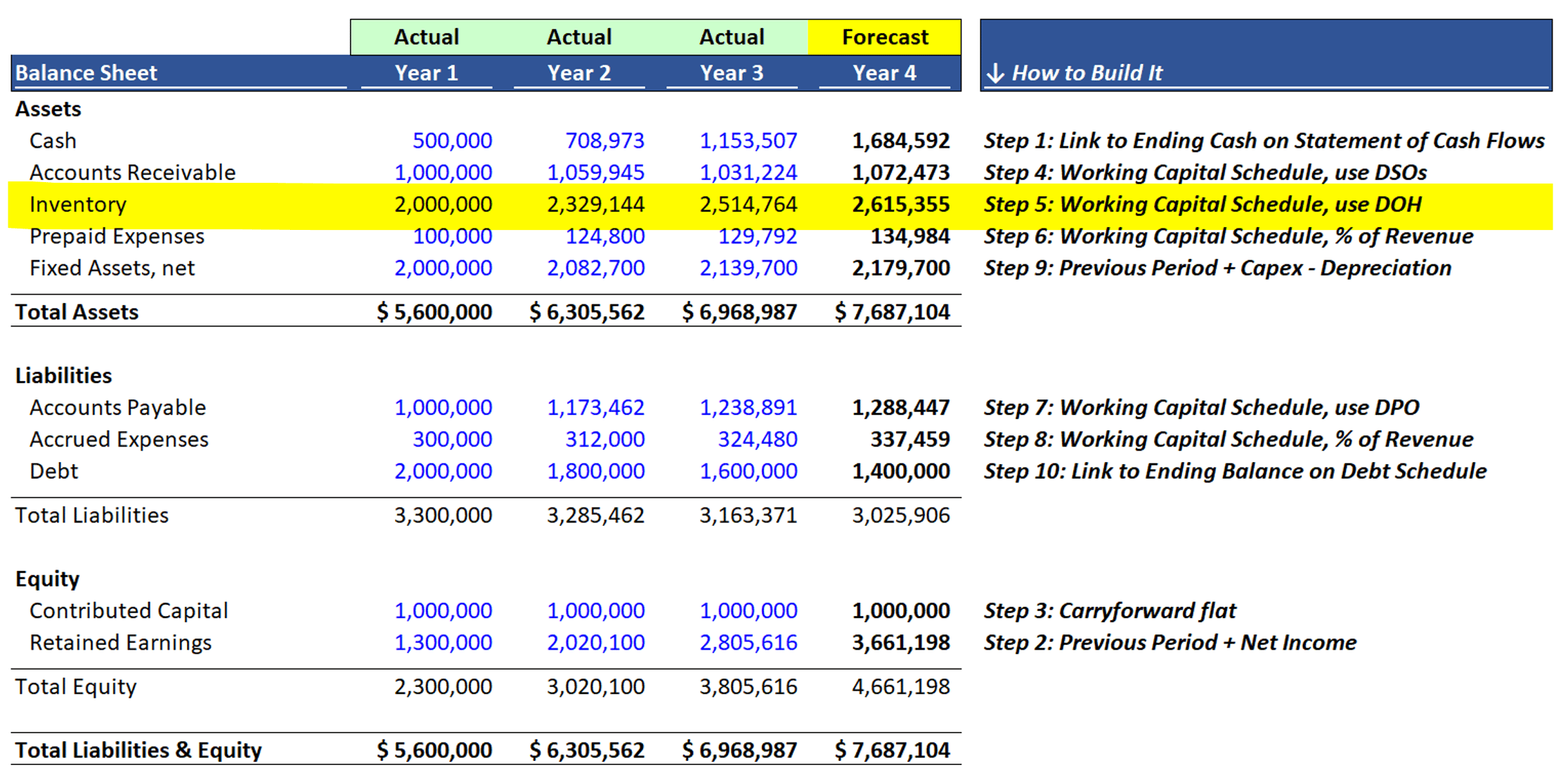This screenshot has width=1568, height=777.
Task: Click Step 3 Carryforward flat note
Action: click(1110, 611)
